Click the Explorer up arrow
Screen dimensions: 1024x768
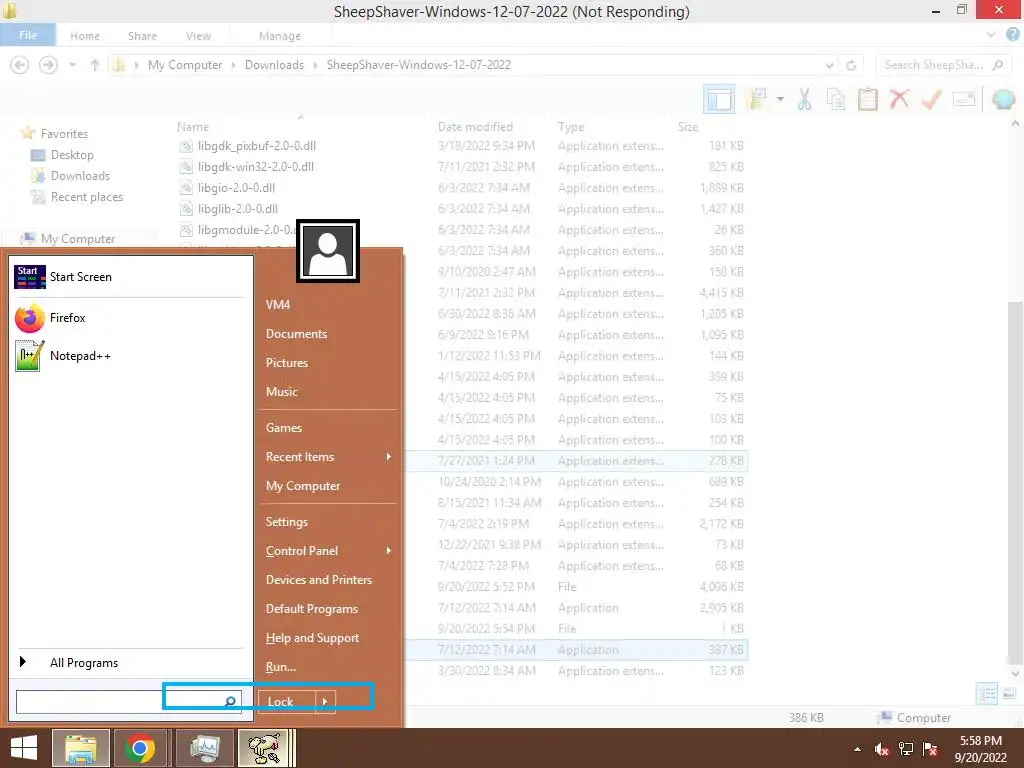95,65
